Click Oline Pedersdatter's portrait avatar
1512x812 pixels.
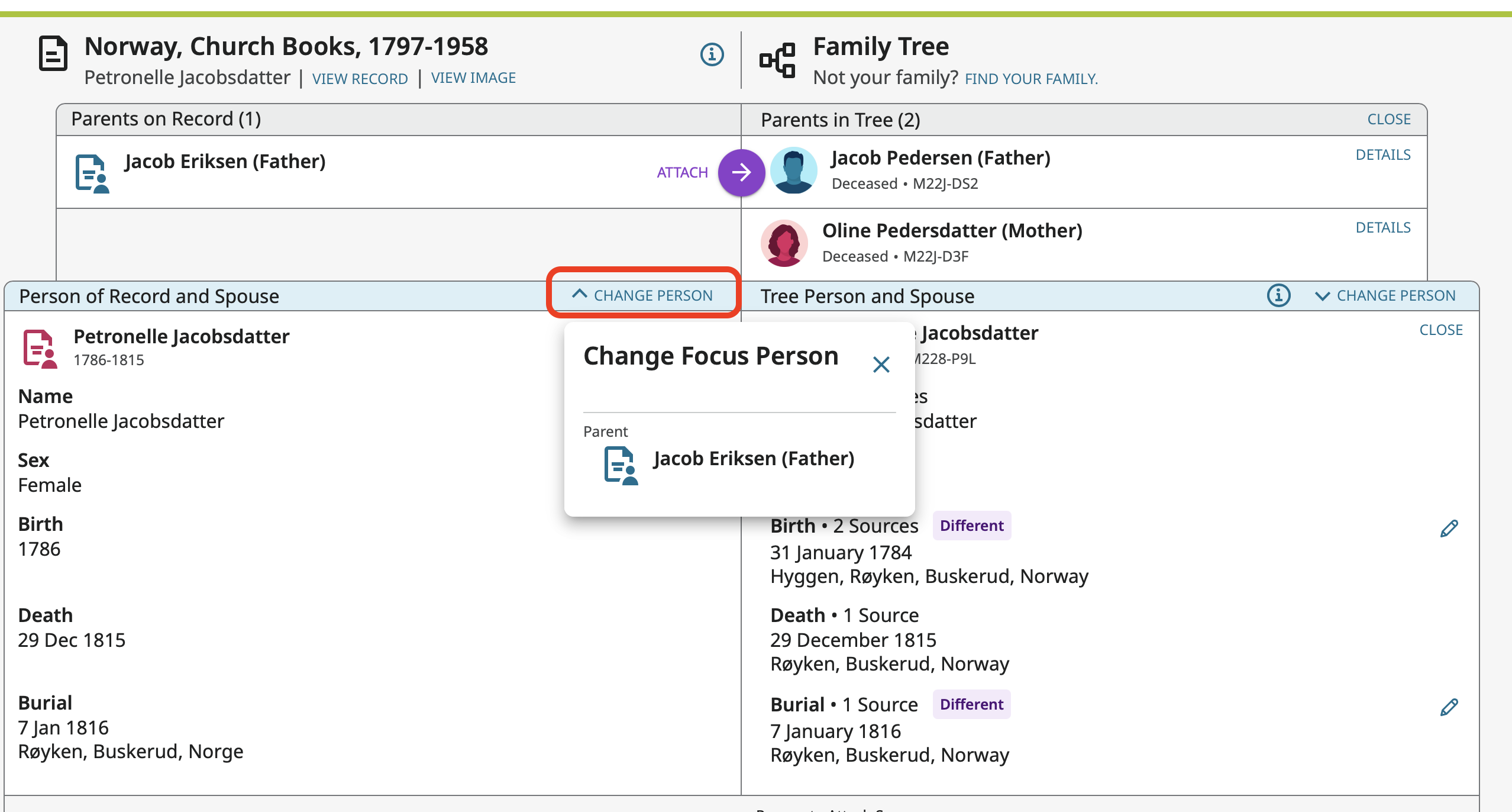(x=784, y=243)
